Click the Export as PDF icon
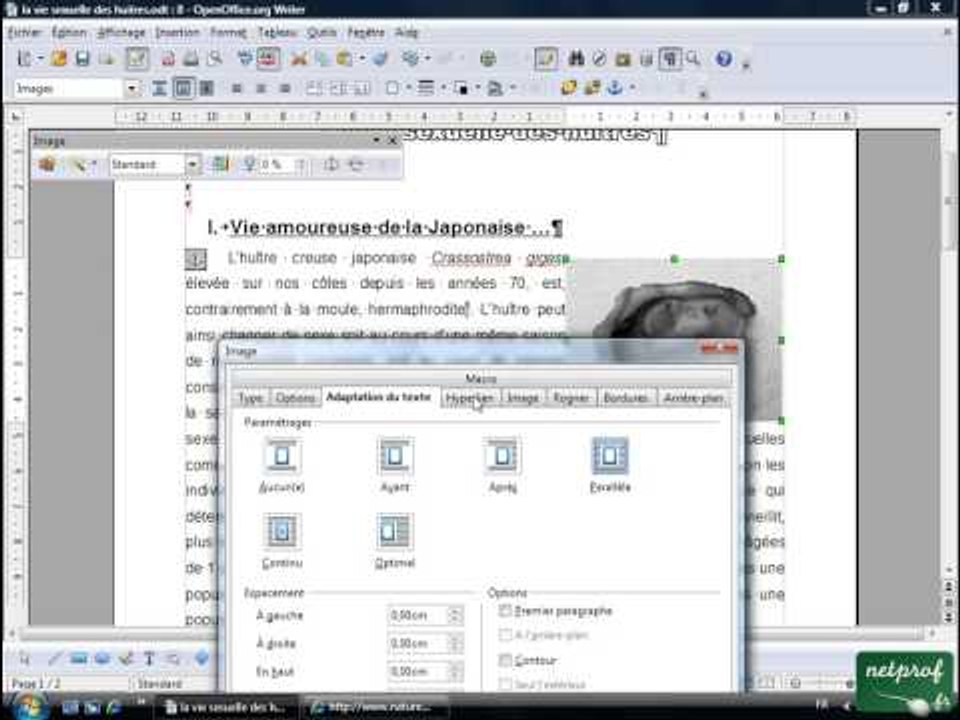Screen dimensions: 960x720 click(x=168, y=59)
